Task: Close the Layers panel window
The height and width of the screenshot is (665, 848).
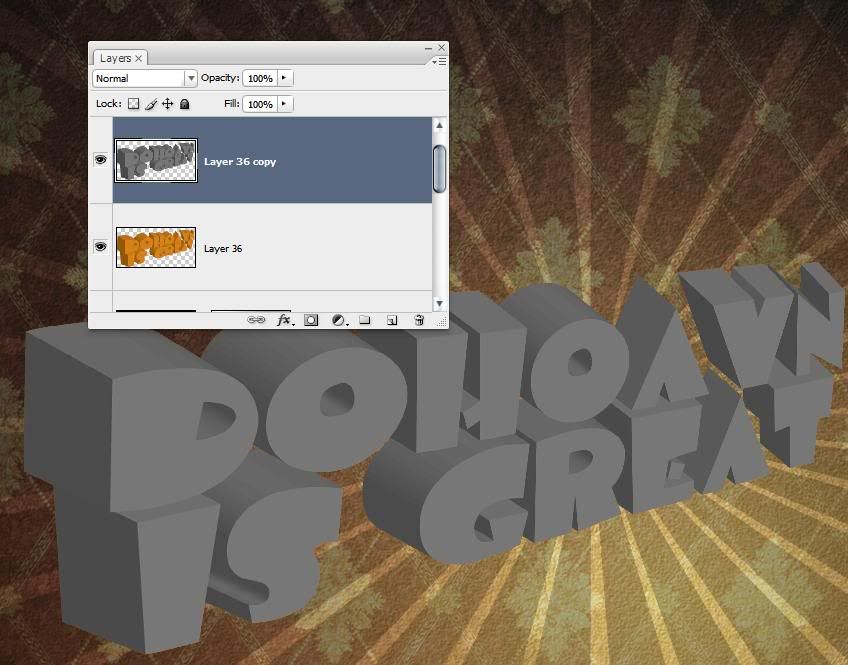Action: 441,48
